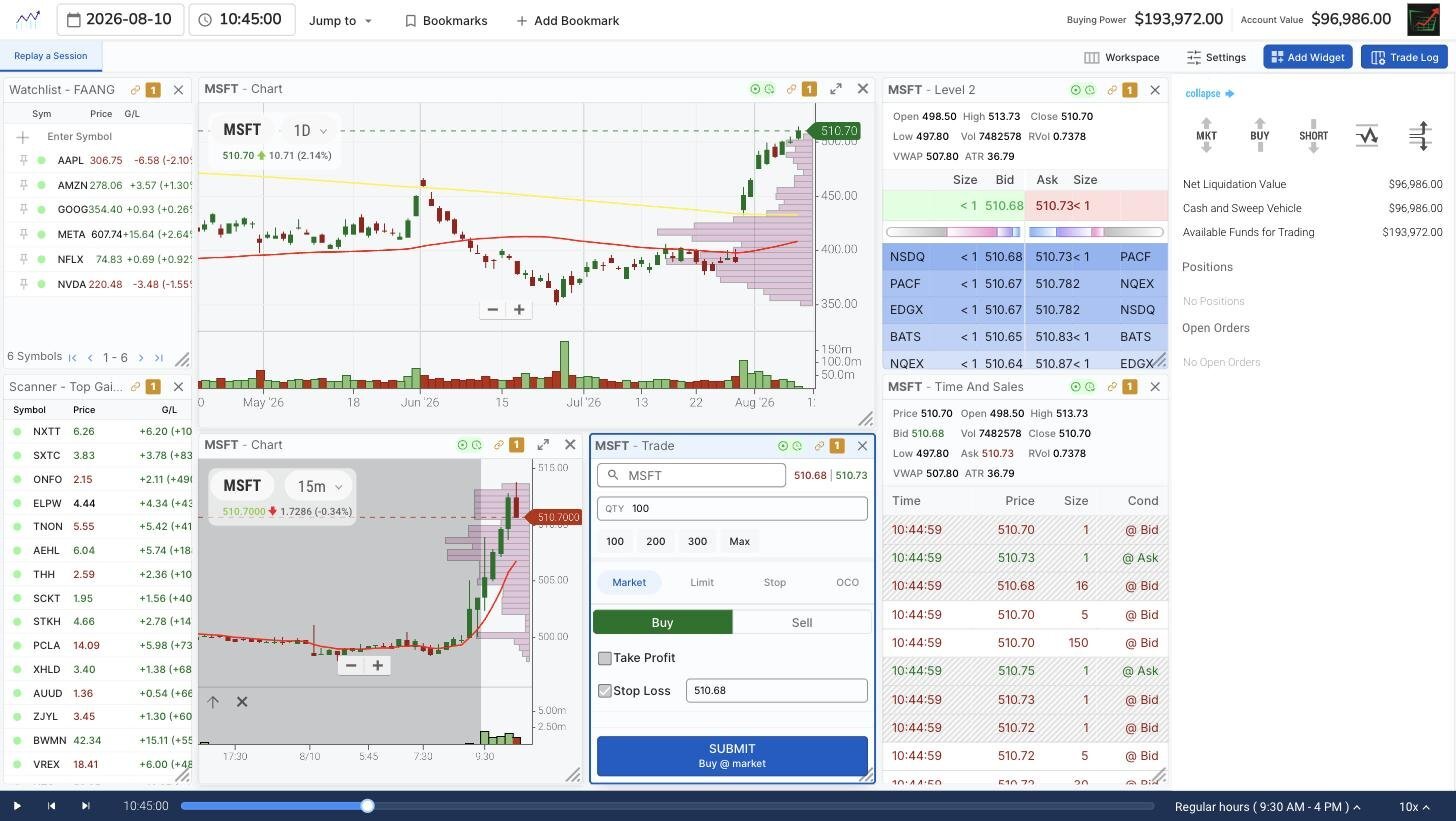This screenshot has height=821, width=1456.
Task: Click the bid-side depth color bar in Level 2
Action: [x=953, y=232]
